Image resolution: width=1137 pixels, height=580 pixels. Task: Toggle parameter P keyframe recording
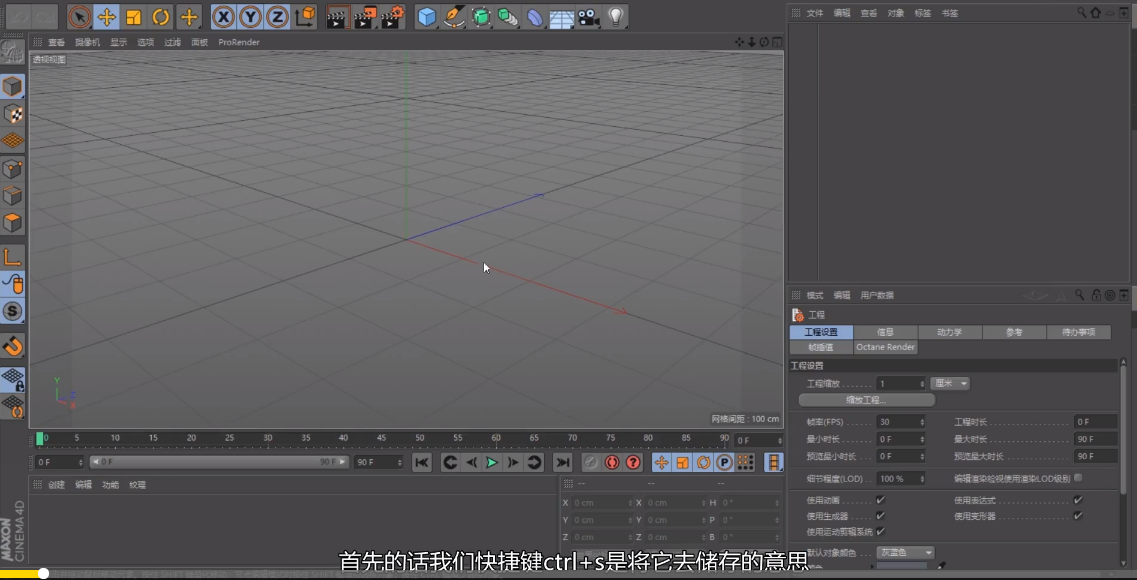click(724, 463)
